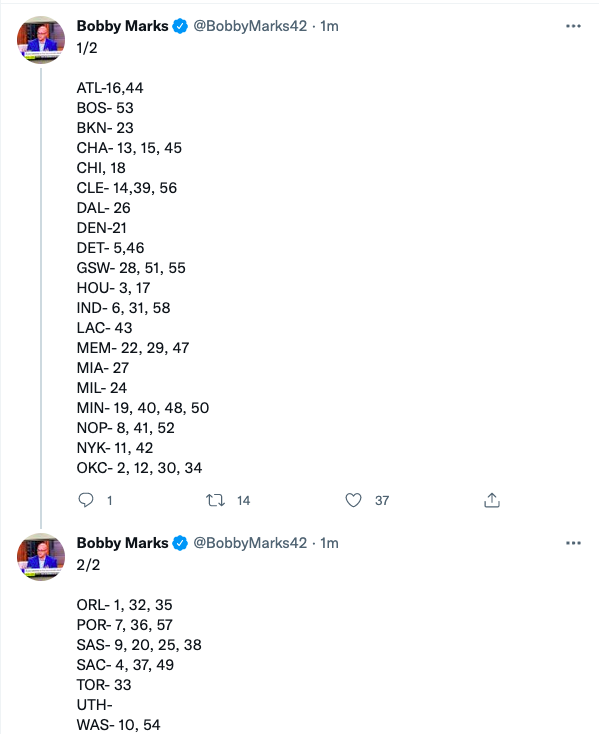Click the 1m timestamp of the first tweet

click(329, 26)
